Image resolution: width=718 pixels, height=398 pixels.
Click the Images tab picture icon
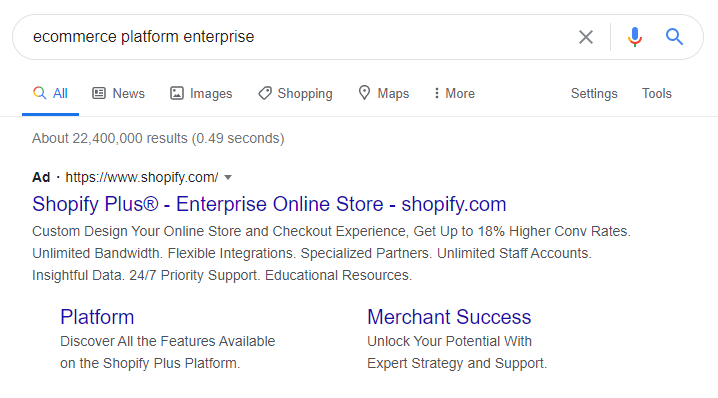coord(177,93)
